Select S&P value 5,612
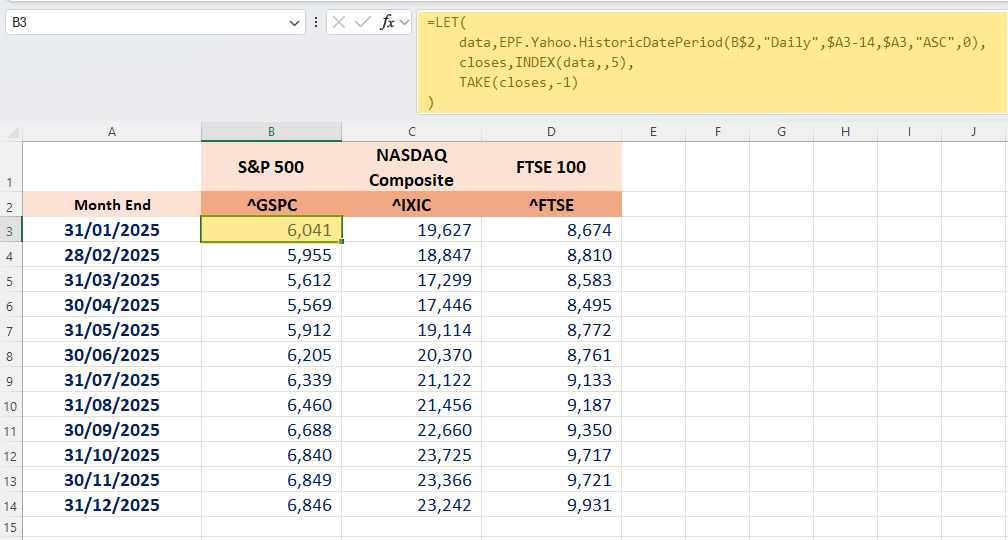Viewport: 1008px width, 540px height. point(271,280)
